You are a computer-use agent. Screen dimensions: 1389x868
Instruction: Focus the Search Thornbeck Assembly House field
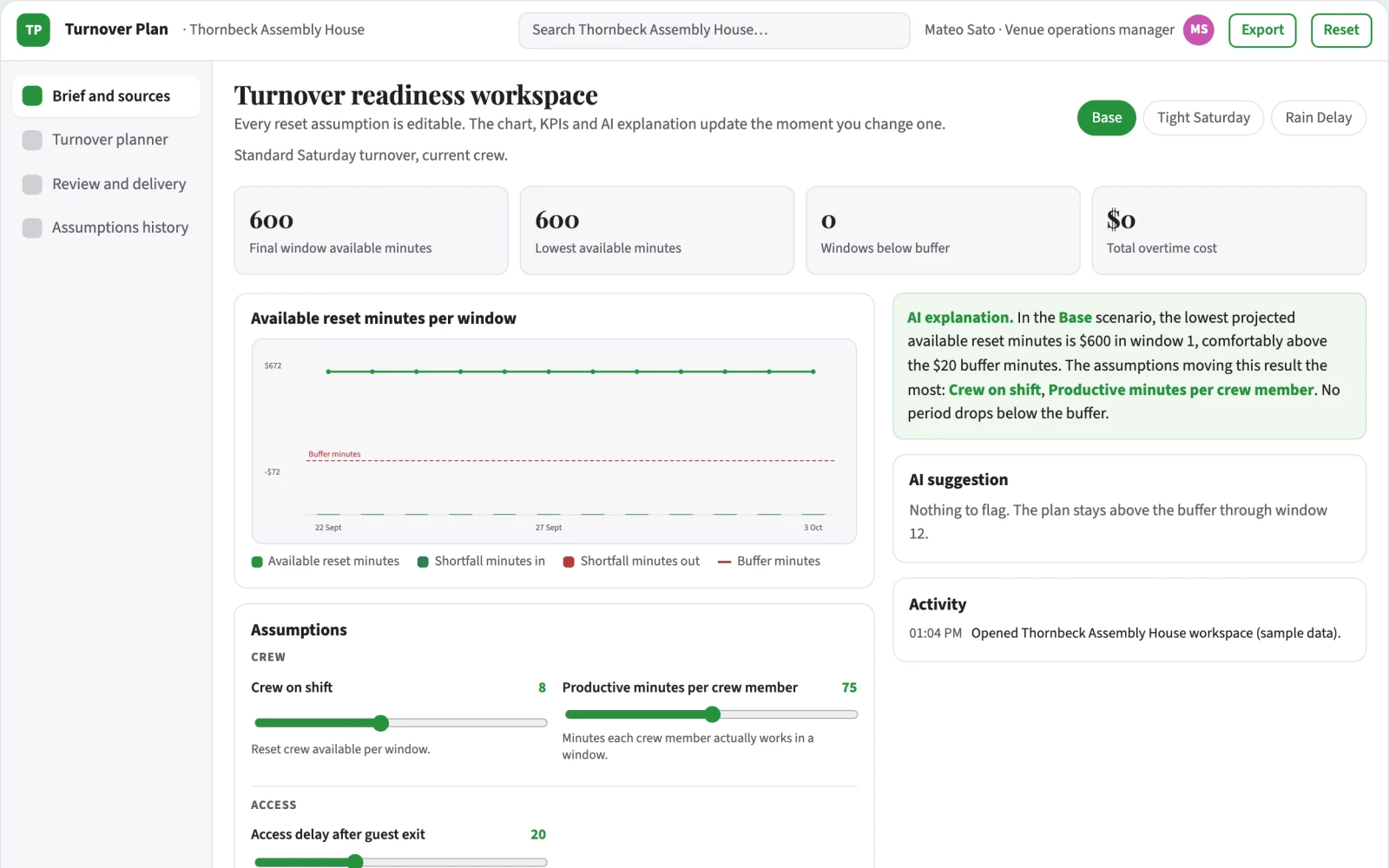pos(714,30)
